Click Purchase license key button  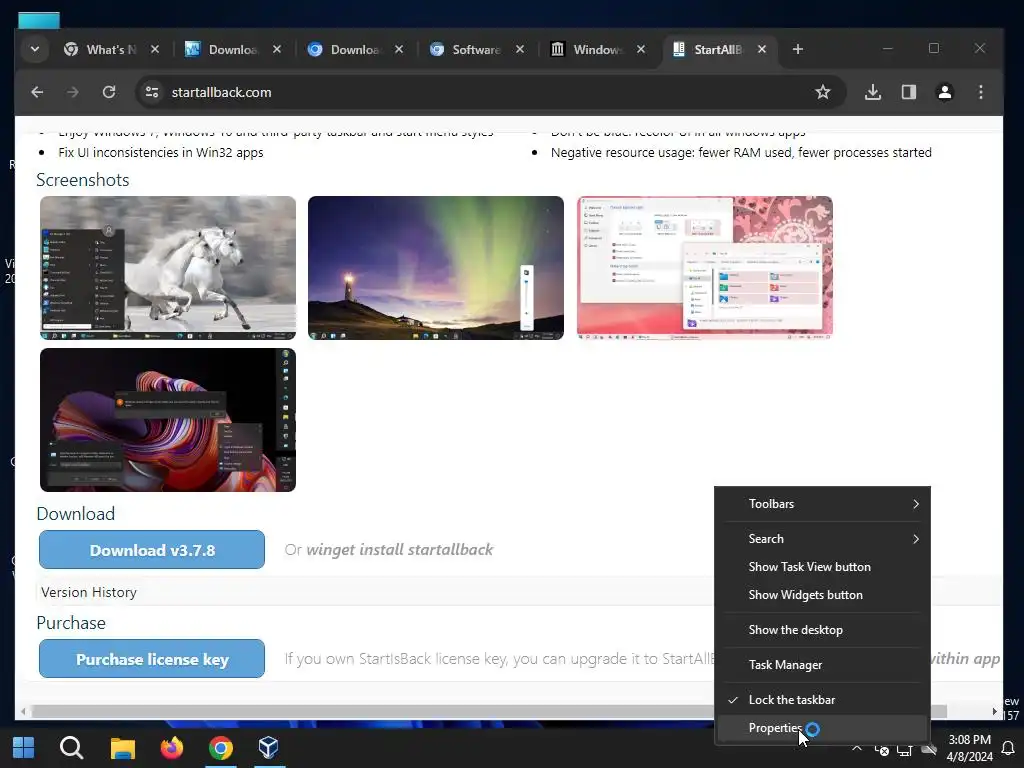(152, 659)
